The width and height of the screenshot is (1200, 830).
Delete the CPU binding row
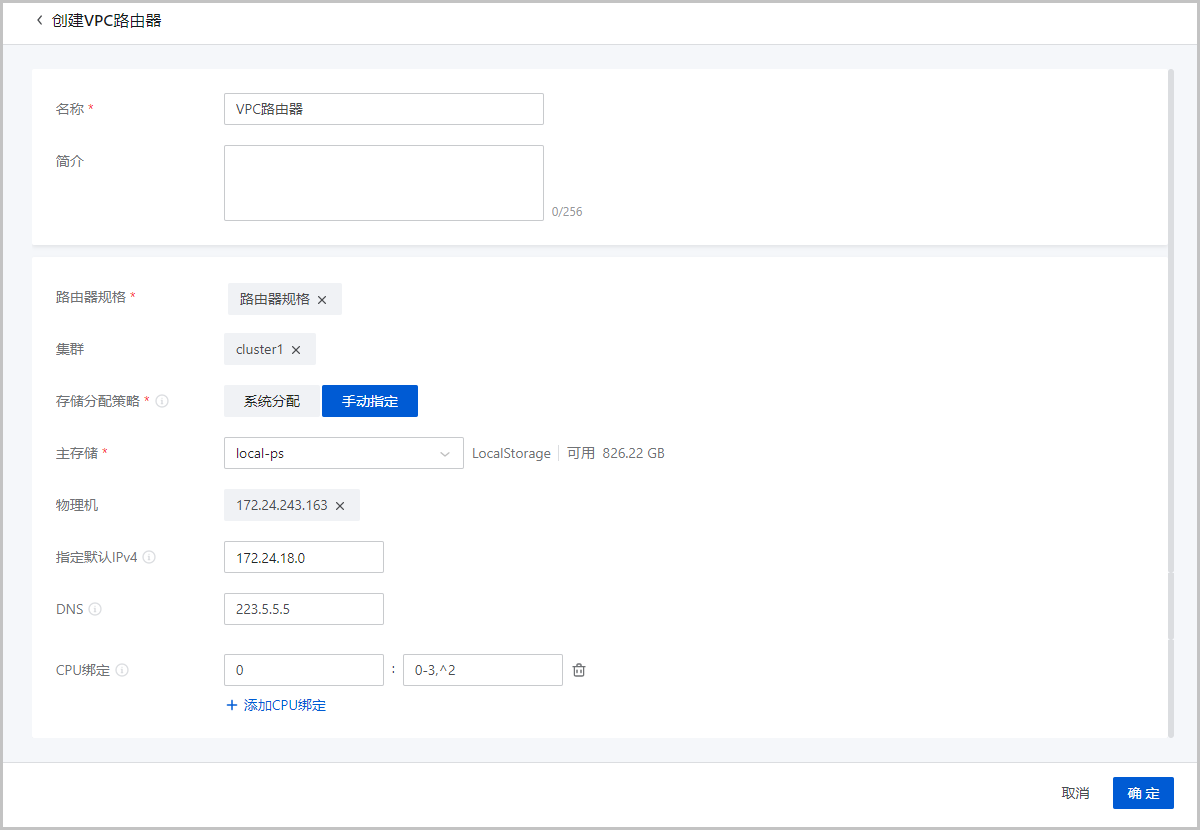click(x=579, y=670)
